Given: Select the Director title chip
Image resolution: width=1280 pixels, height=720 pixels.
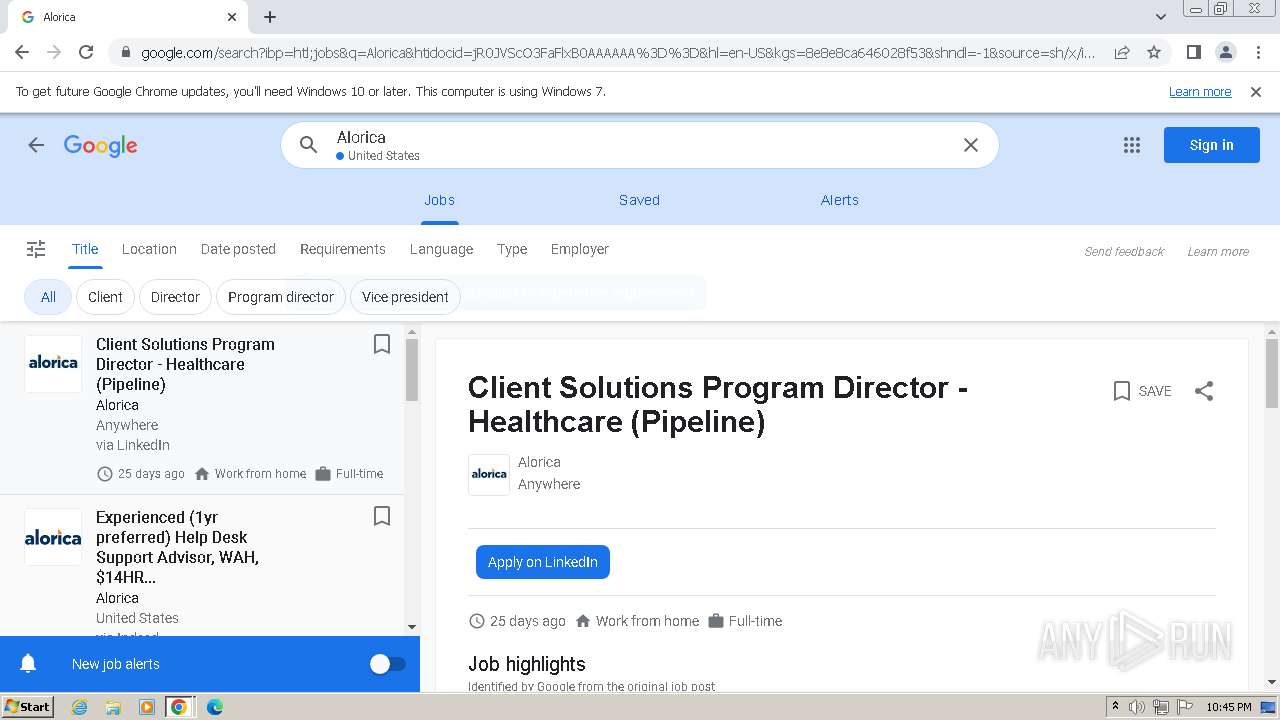Looking at the screenshot, I should pos(175,297).
